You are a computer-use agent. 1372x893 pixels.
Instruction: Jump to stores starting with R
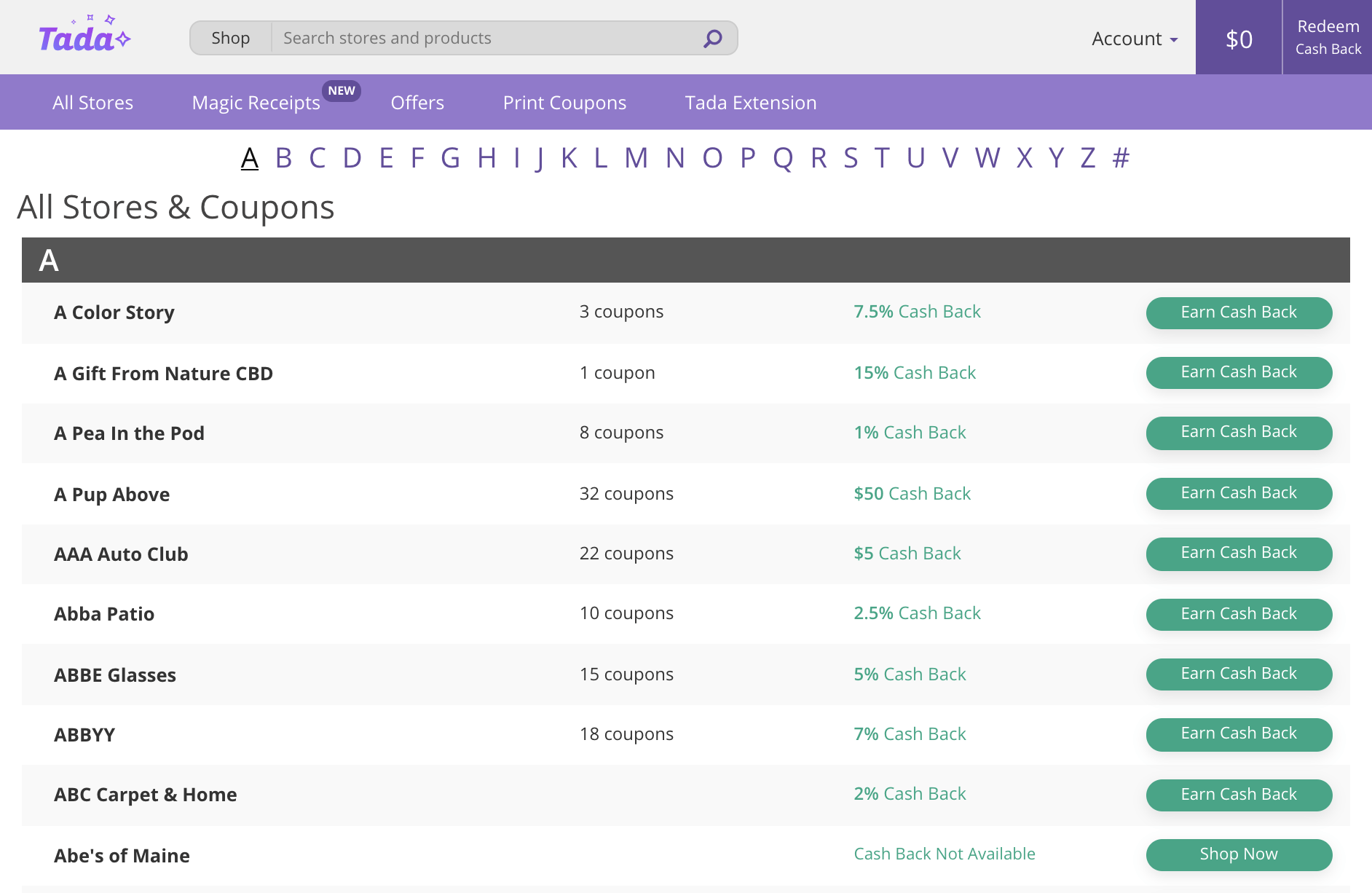point(819,157)
